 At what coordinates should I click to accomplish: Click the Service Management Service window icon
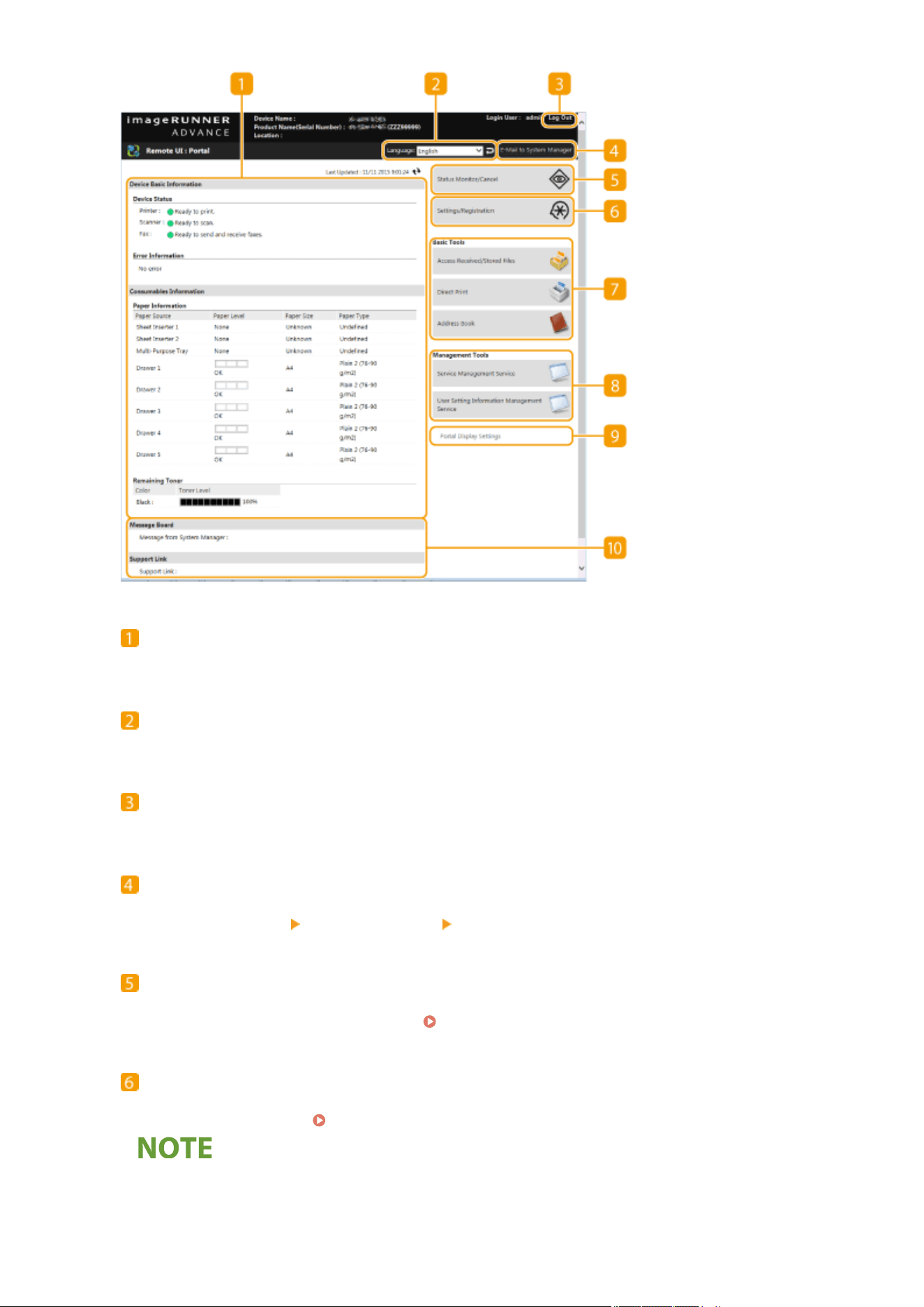coord(559,373)
